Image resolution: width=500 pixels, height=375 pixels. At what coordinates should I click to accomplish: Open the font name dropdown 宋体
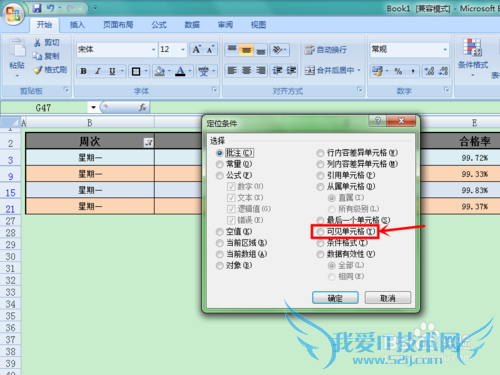(153, 50)
